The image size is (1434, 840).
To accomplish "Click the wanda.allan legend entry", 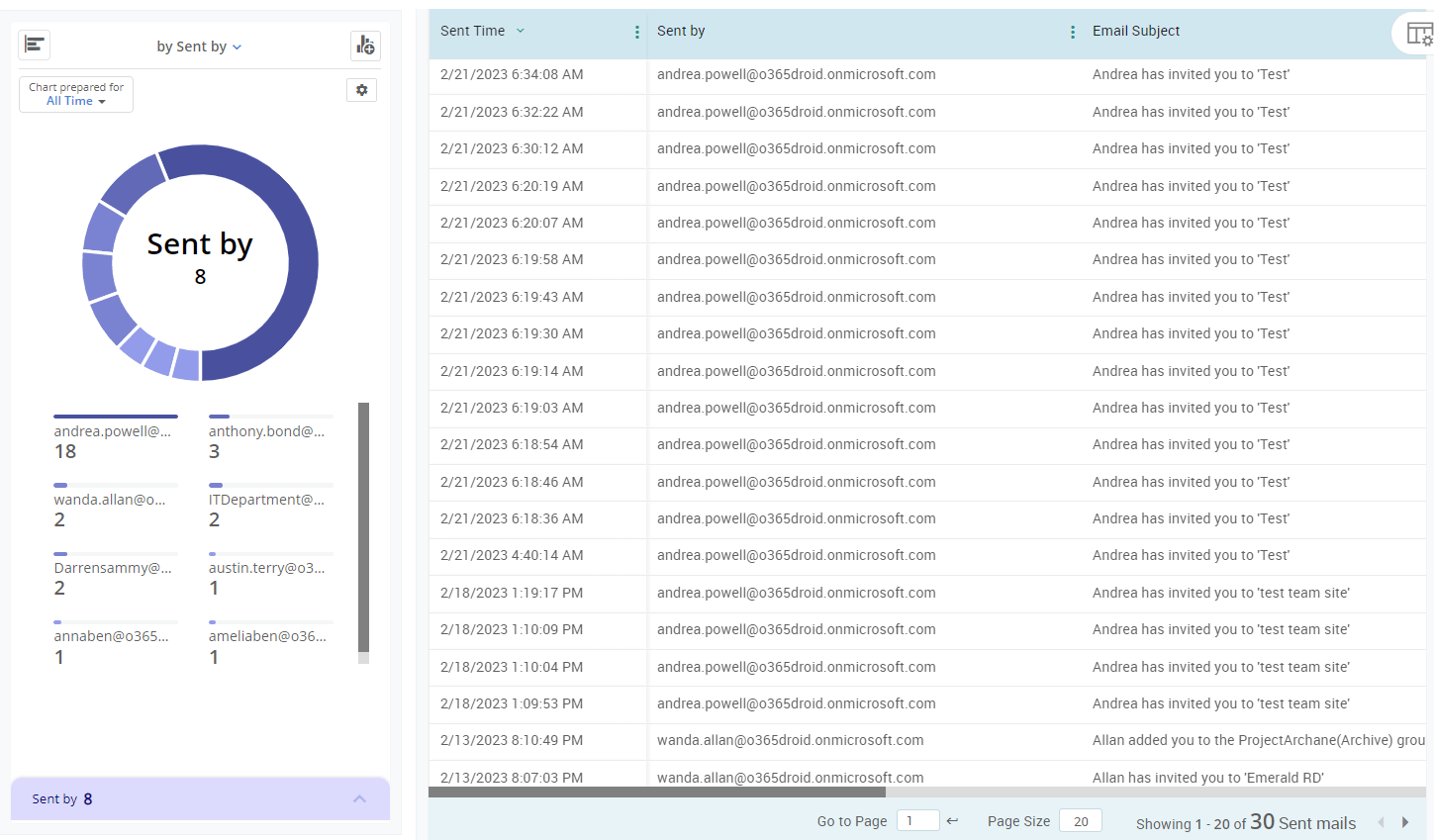I will click(112, 499).
